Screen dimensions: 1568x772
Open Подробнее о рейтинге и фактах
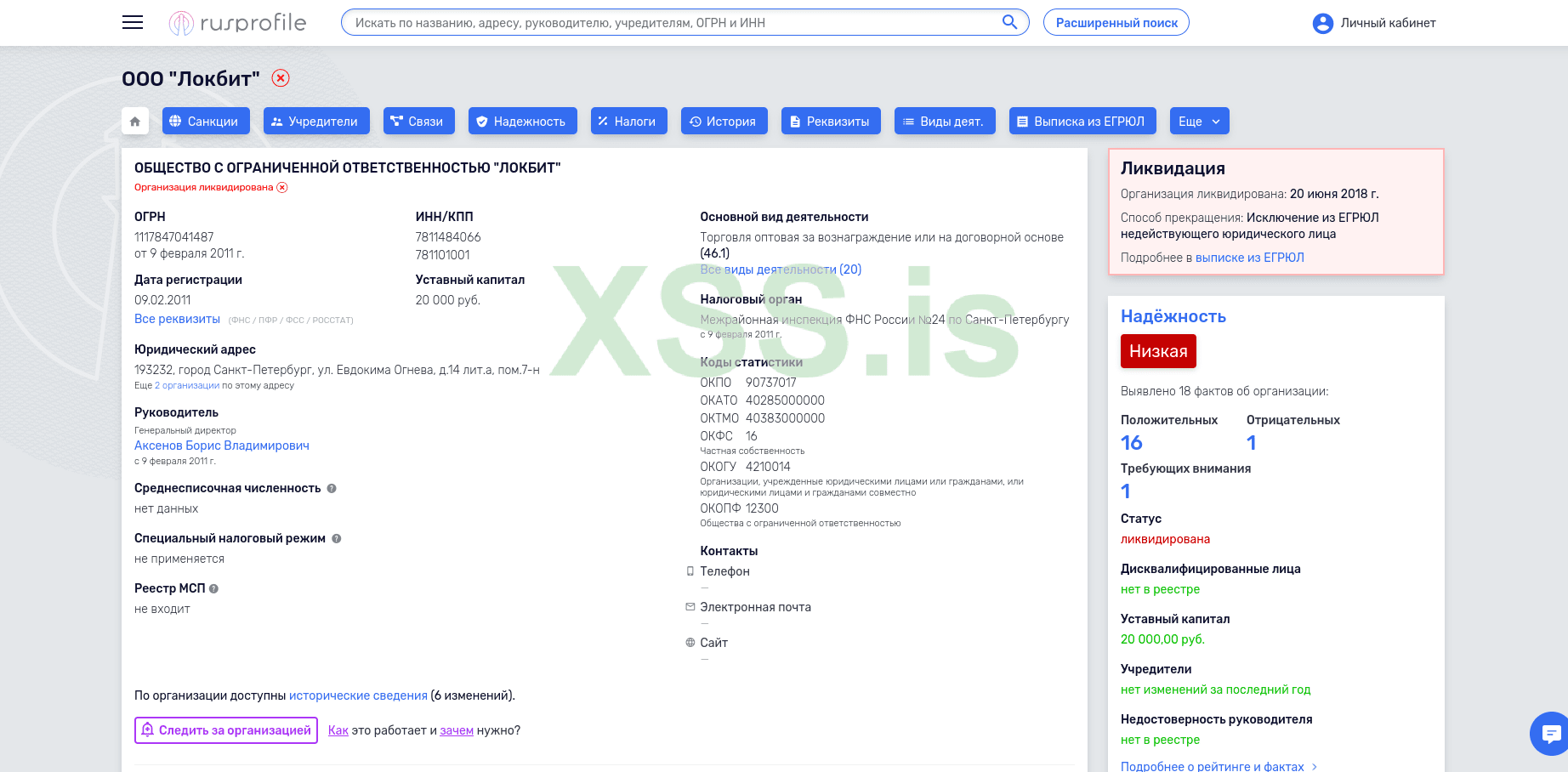1211,766
